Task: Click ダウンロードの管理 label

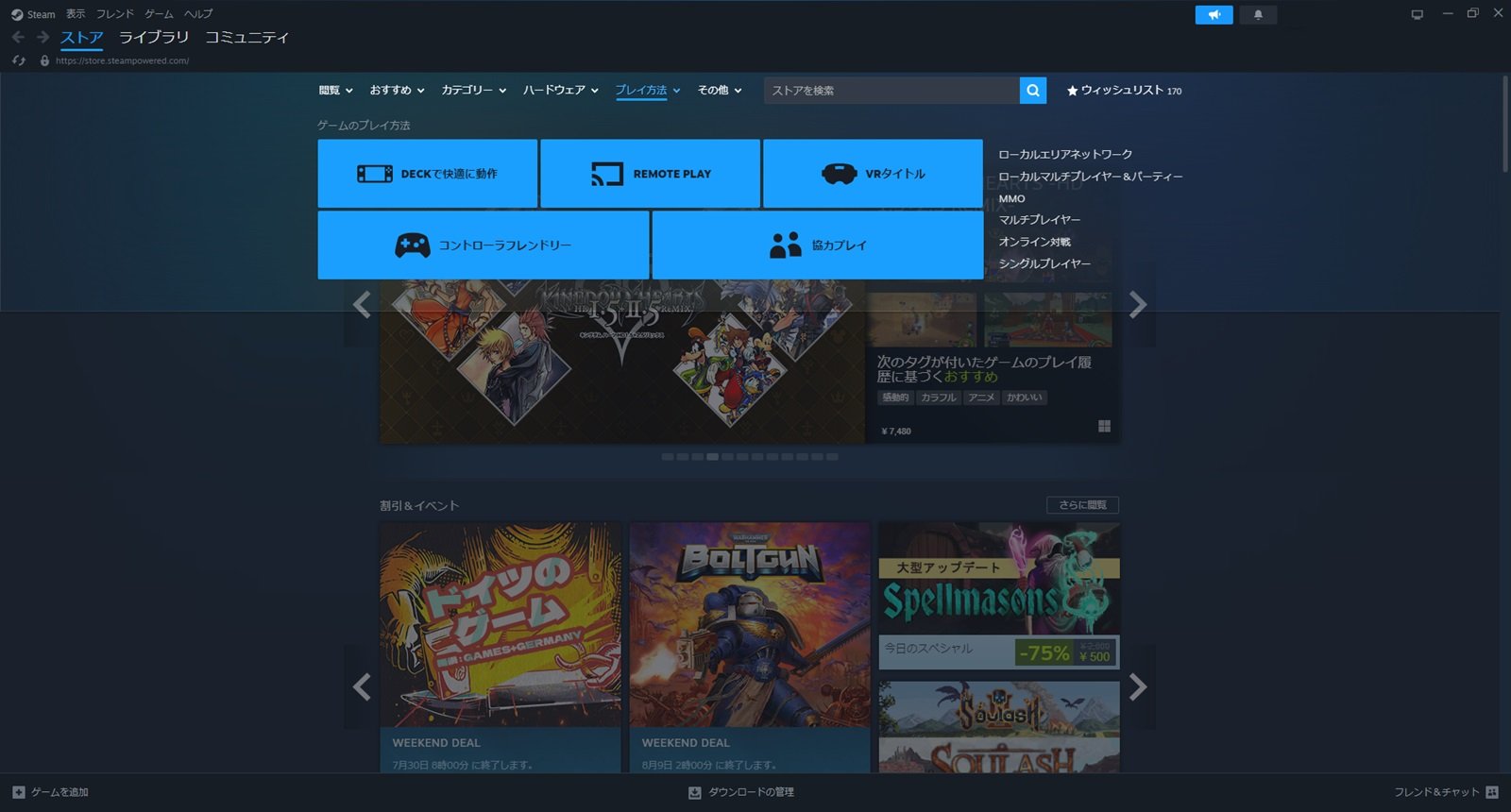Action: click(x=752, y=792)
